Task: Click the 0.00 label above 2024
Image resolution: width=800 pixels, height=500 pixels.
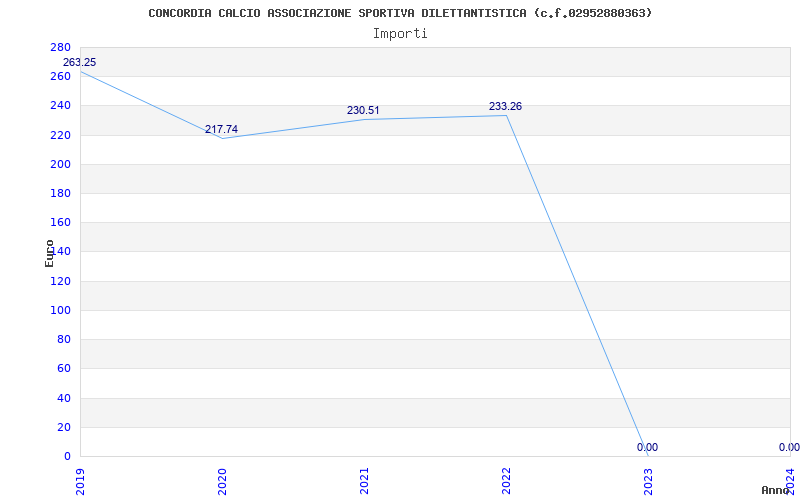Action: pyautogui.click(x=789, y=447)
